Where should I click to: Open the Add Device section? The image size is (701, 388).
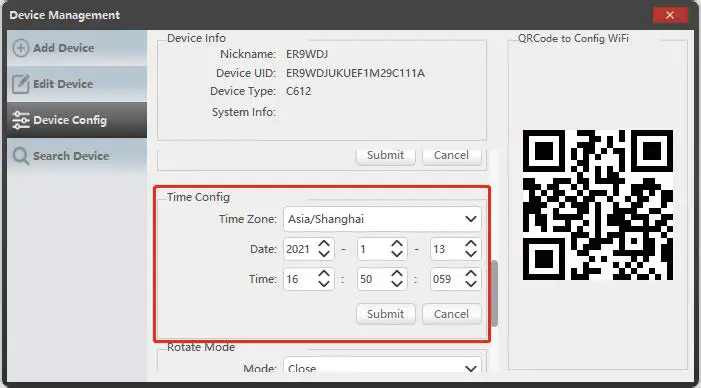pos(76,48)
